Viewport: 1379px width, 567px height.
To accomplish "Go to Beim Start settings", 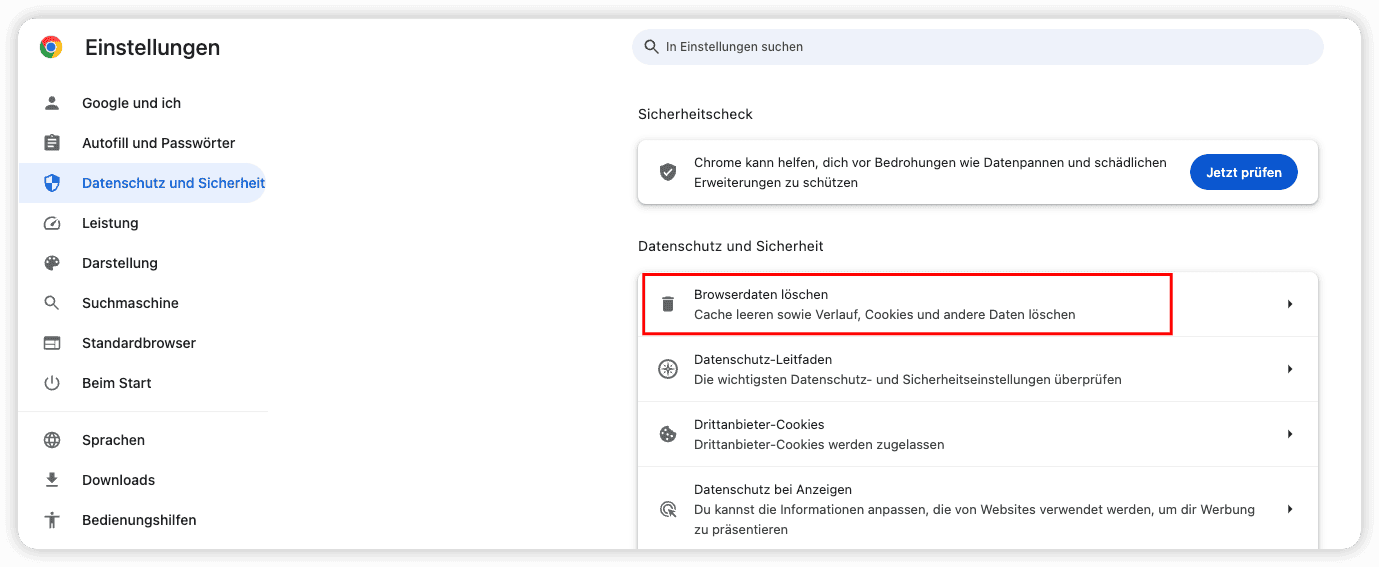I will coord(117,383).
